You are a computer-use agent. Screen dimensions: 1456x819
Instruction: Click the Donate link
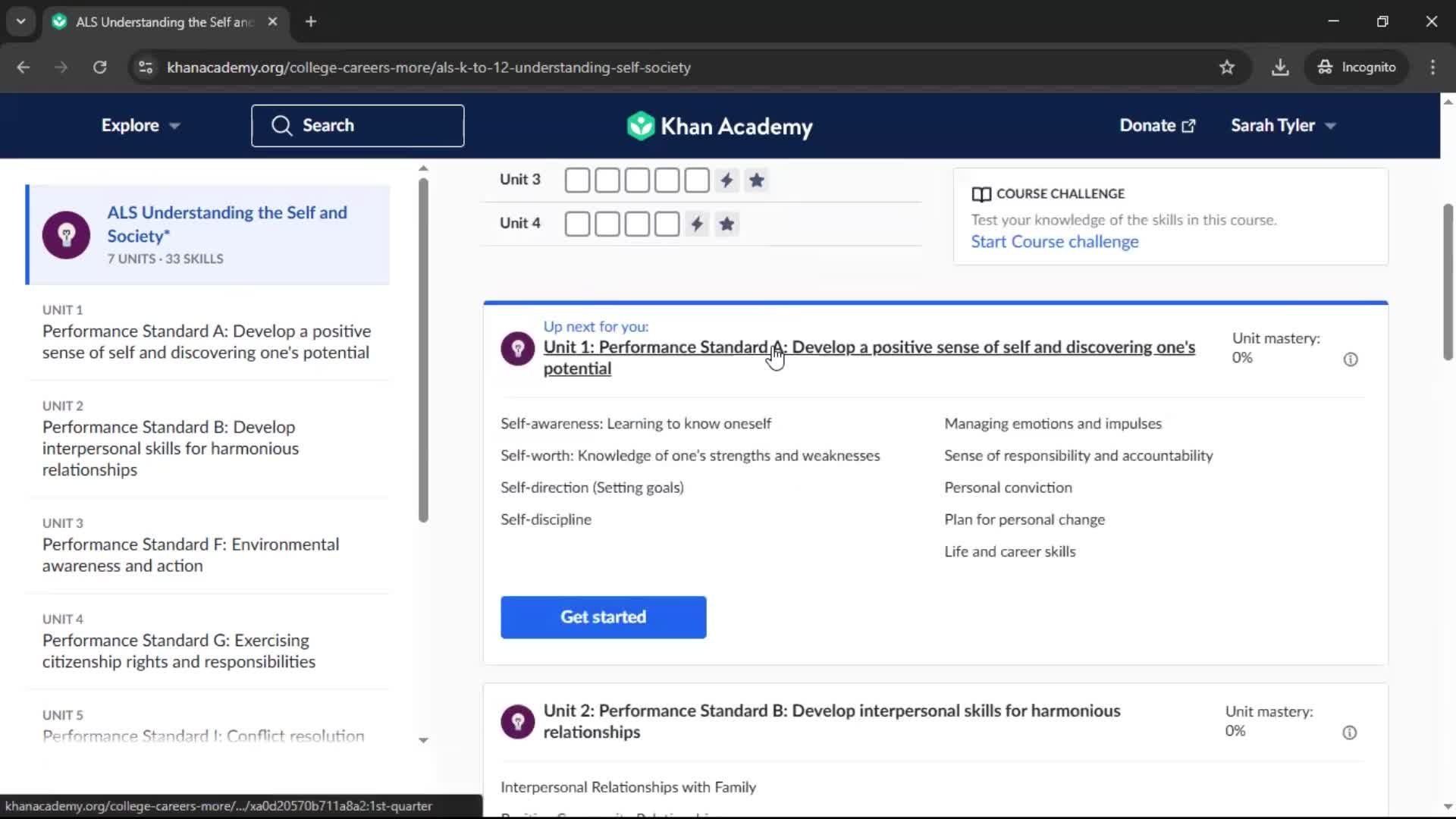click(x=1157, y=126)
